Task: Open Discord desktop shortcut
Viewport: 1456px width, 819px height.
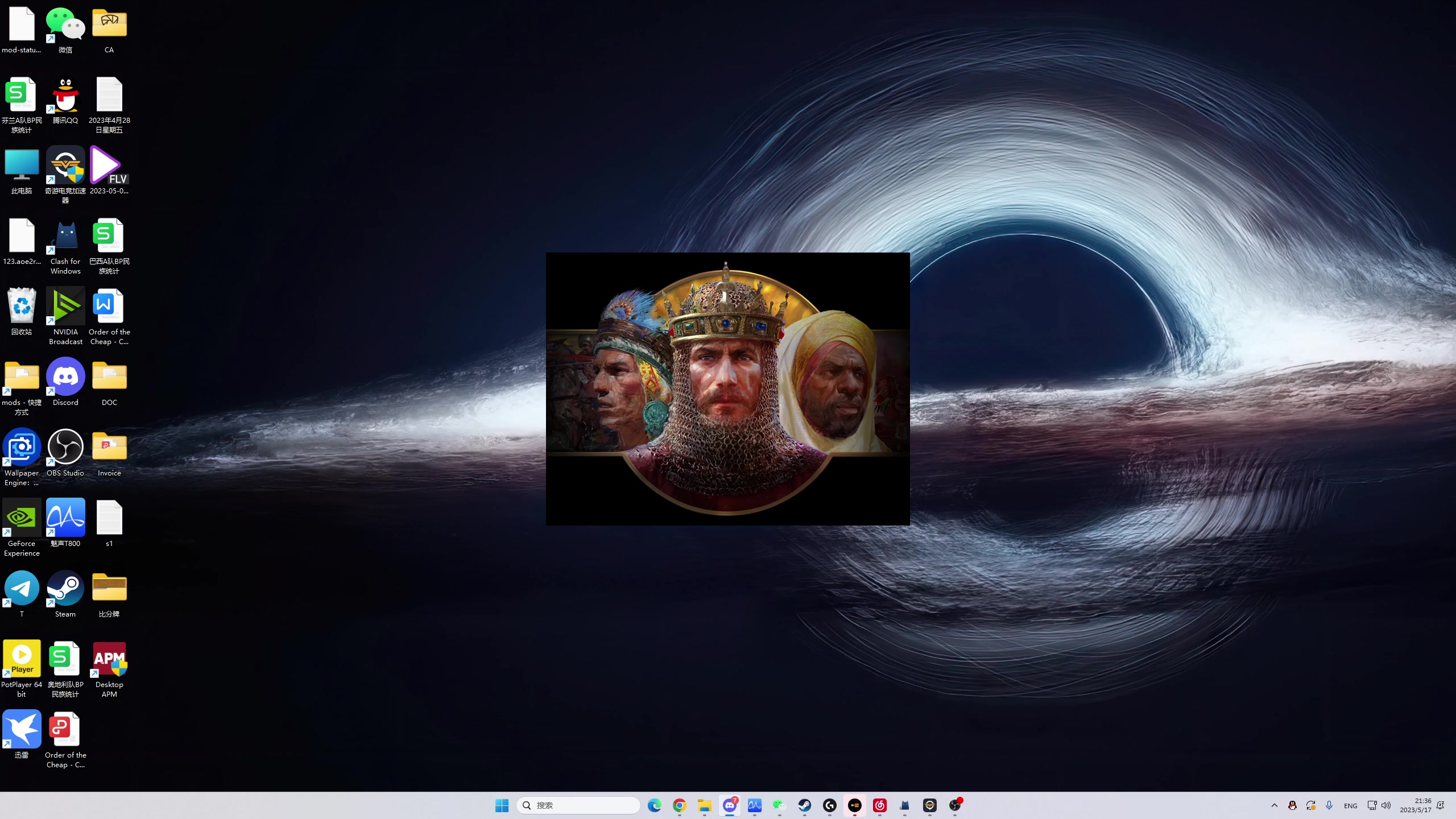Action: click(65, 377)
